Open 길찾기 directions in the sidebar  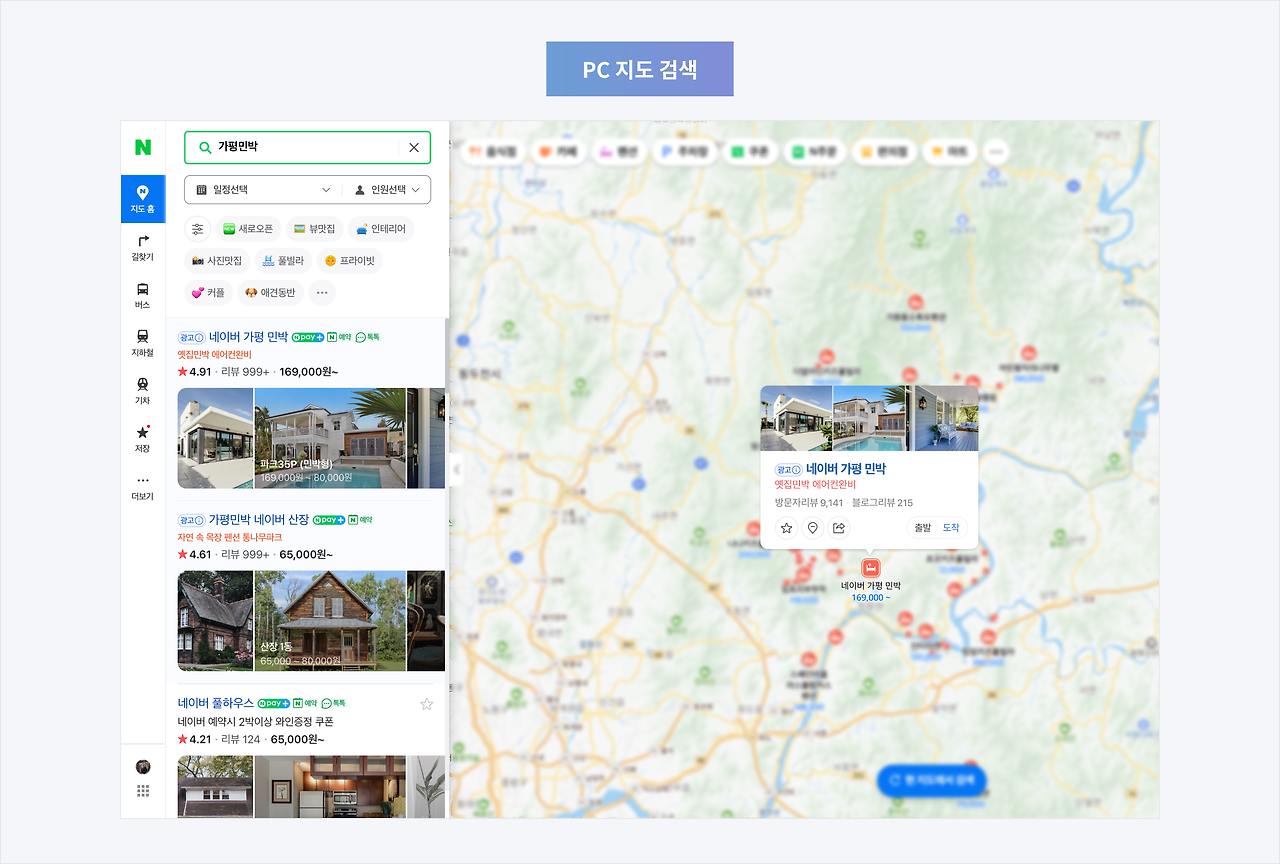click(x=143, y=247)
